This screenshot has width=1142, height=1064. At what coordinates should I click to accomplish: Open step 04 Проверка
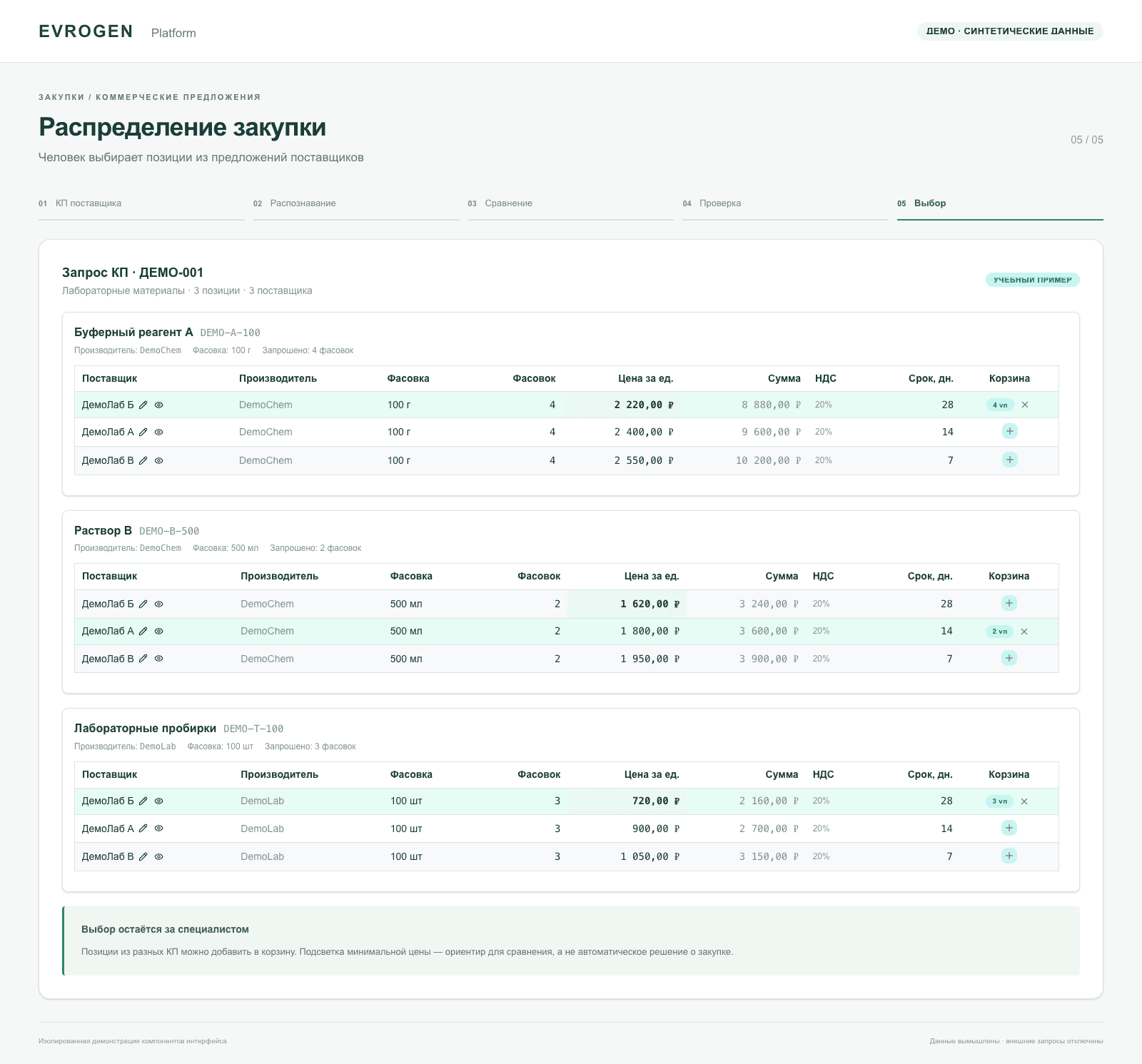pyautogui.click(x=785, y=203)
